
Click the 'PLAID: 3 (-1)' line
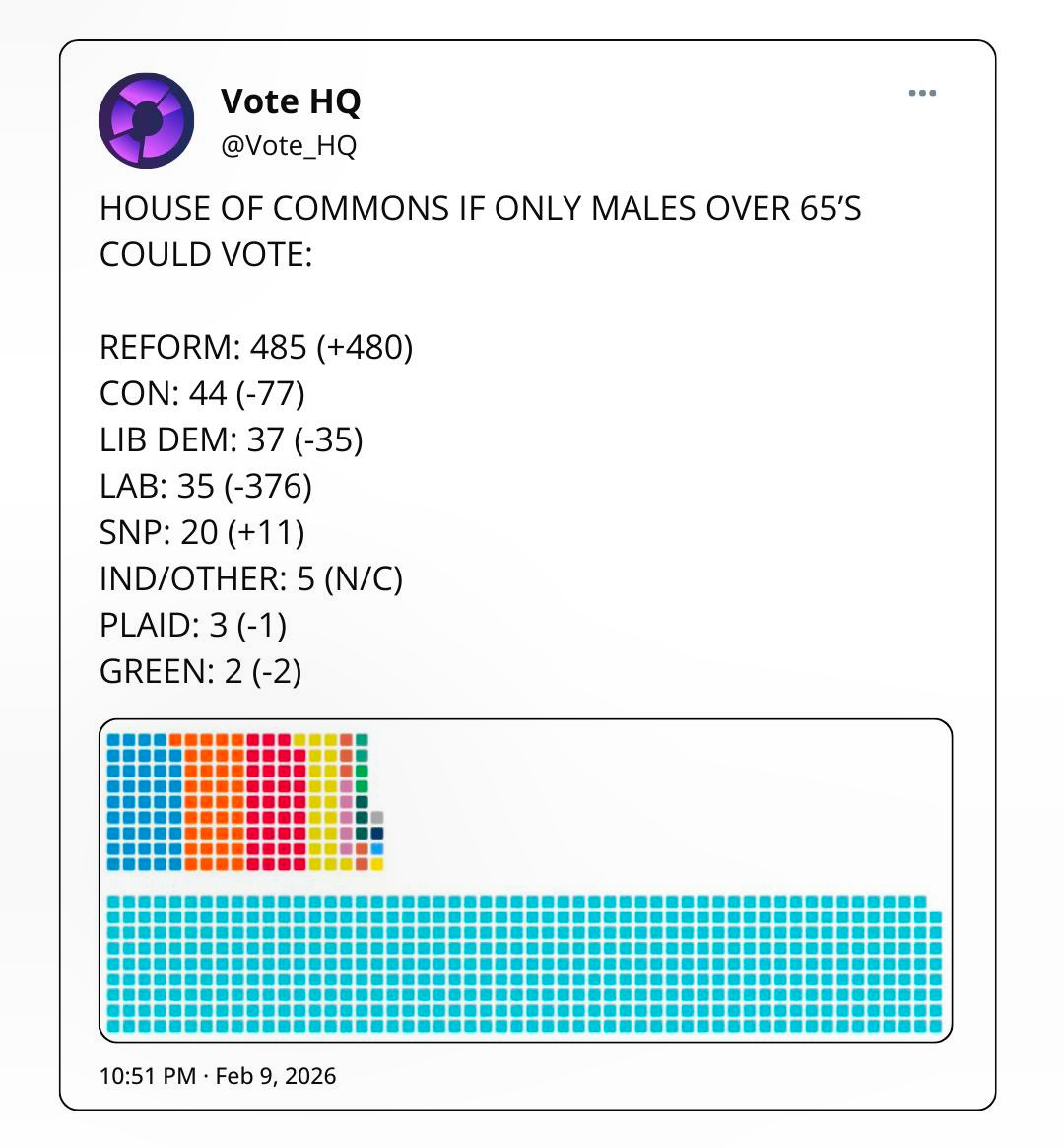(193, 626)
